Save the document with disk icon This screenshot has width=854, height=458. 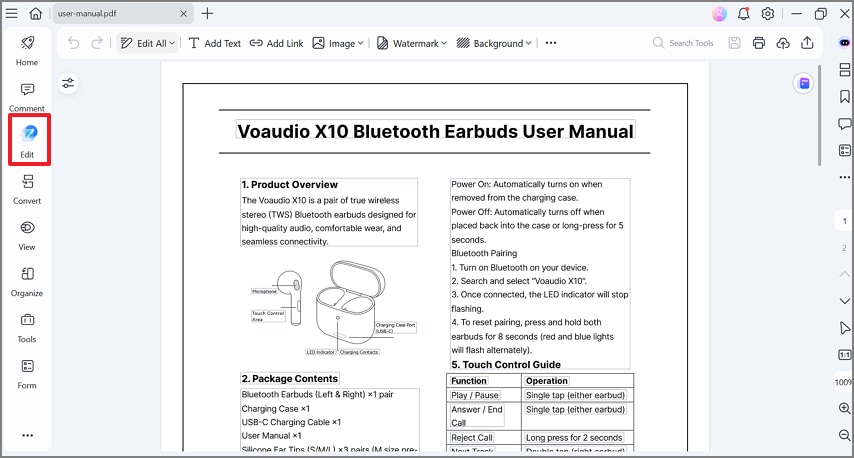click(x=735, y=43)
